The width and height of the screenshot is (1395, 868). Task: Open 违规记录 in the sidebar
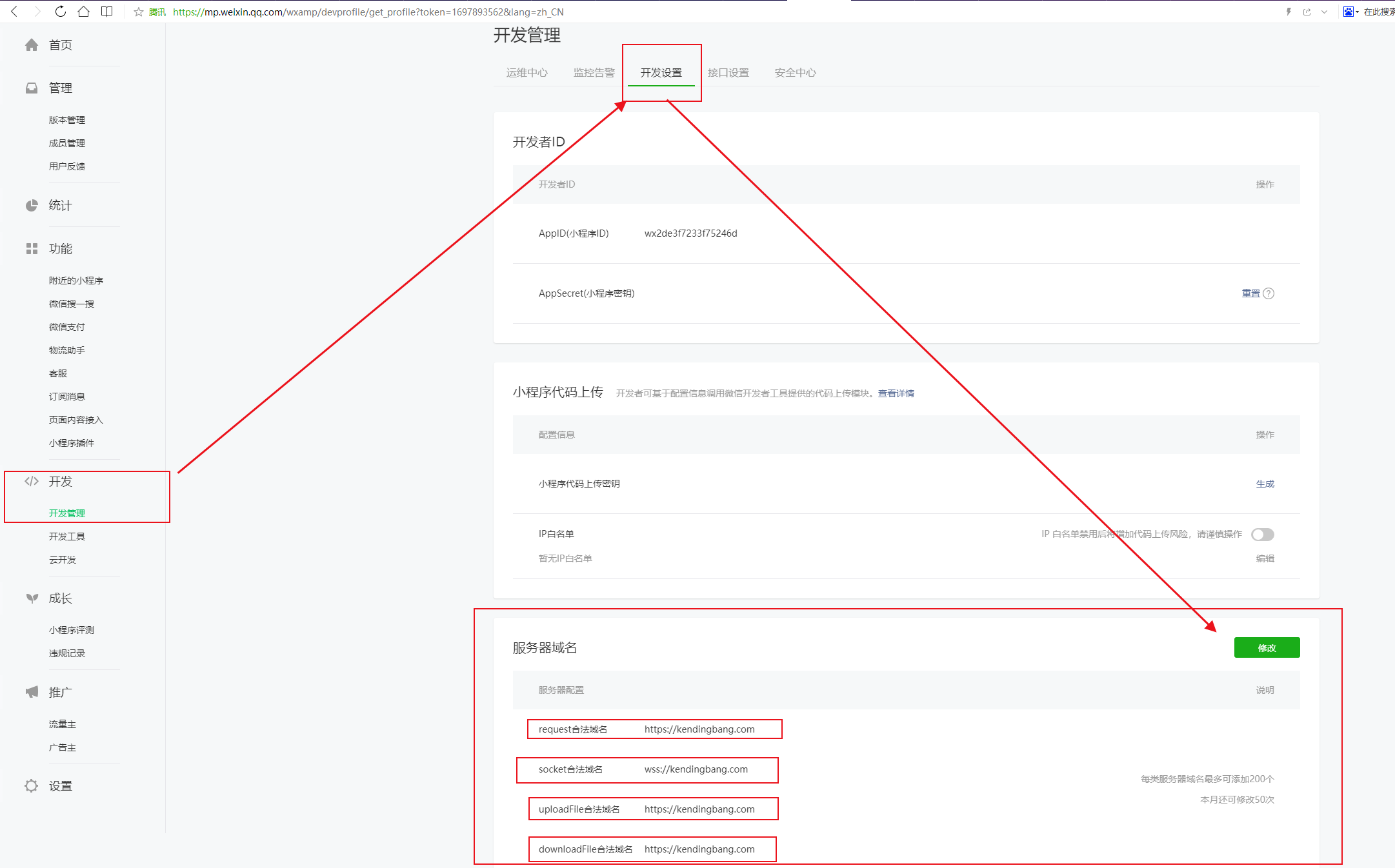click(67, 653)
